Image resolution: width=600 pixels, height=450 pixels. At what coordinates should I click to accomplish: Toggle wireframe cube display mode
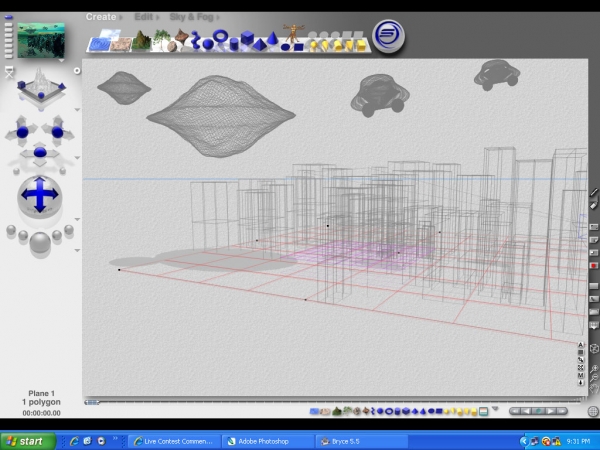[593, 349]
